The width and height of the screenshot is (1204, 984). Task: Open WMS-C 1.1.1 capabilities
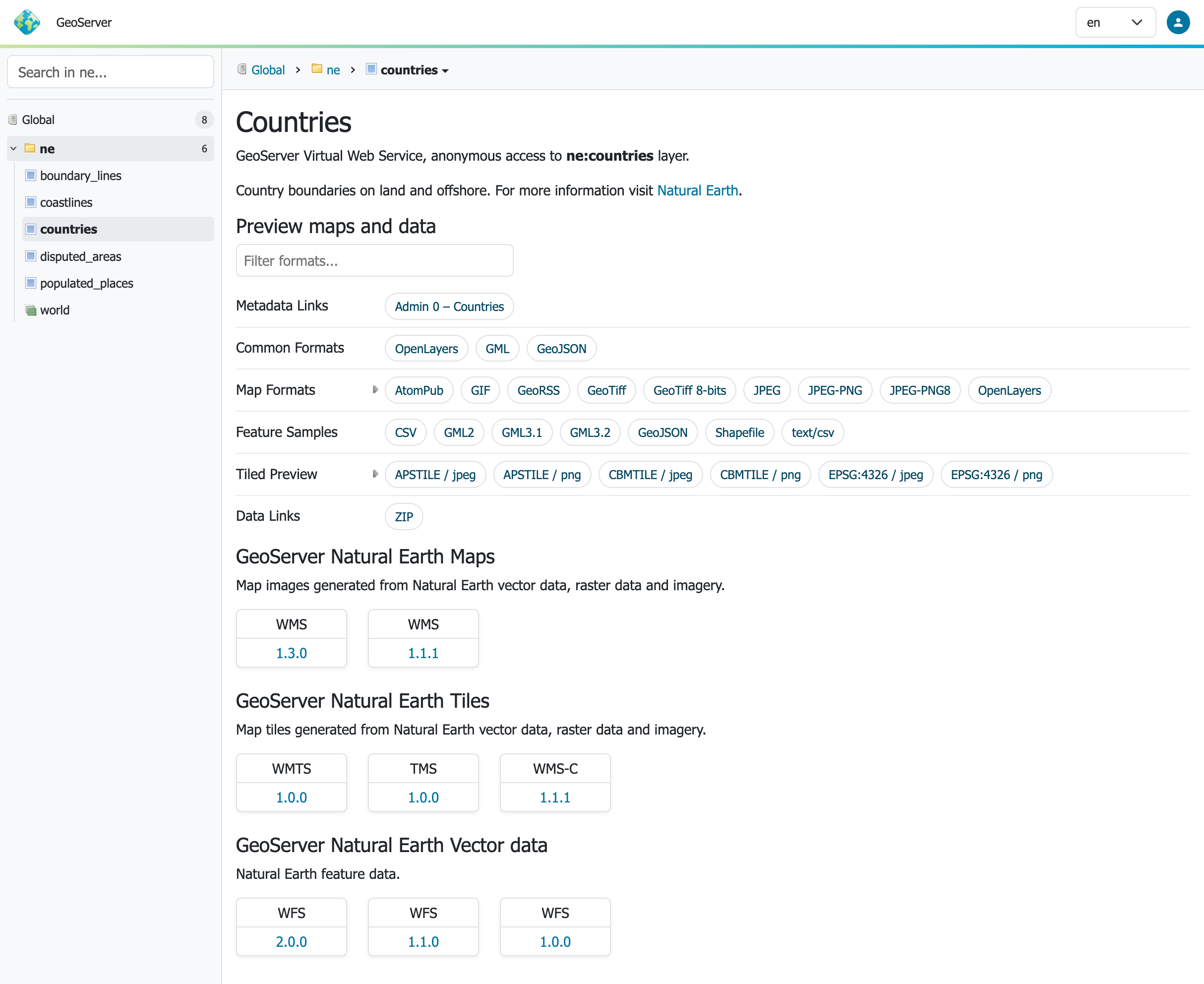tap(555, 798)
